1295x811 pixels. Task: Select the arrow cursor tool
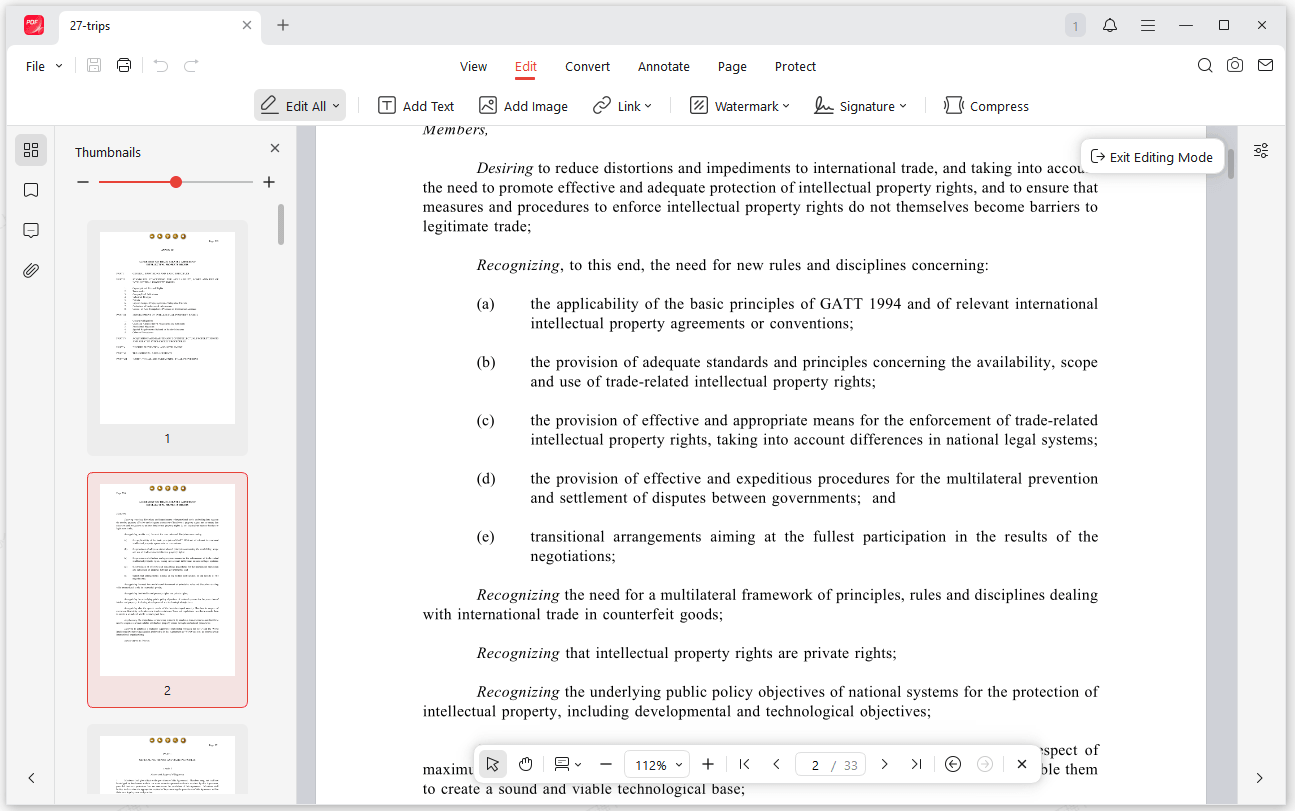point(492,764)
